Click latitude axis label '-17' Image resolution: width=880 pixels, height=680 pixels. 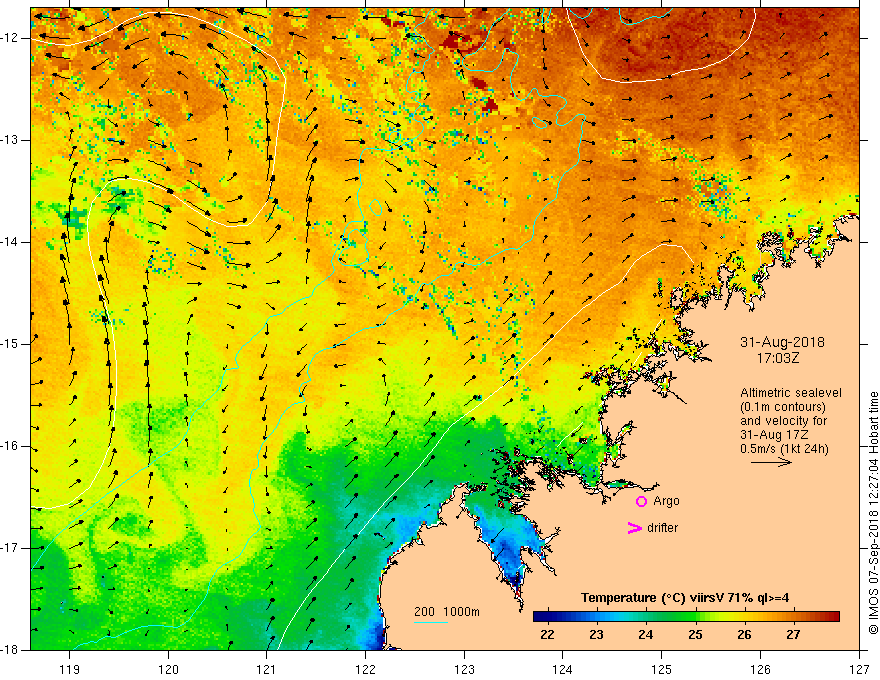coord(11,548)
